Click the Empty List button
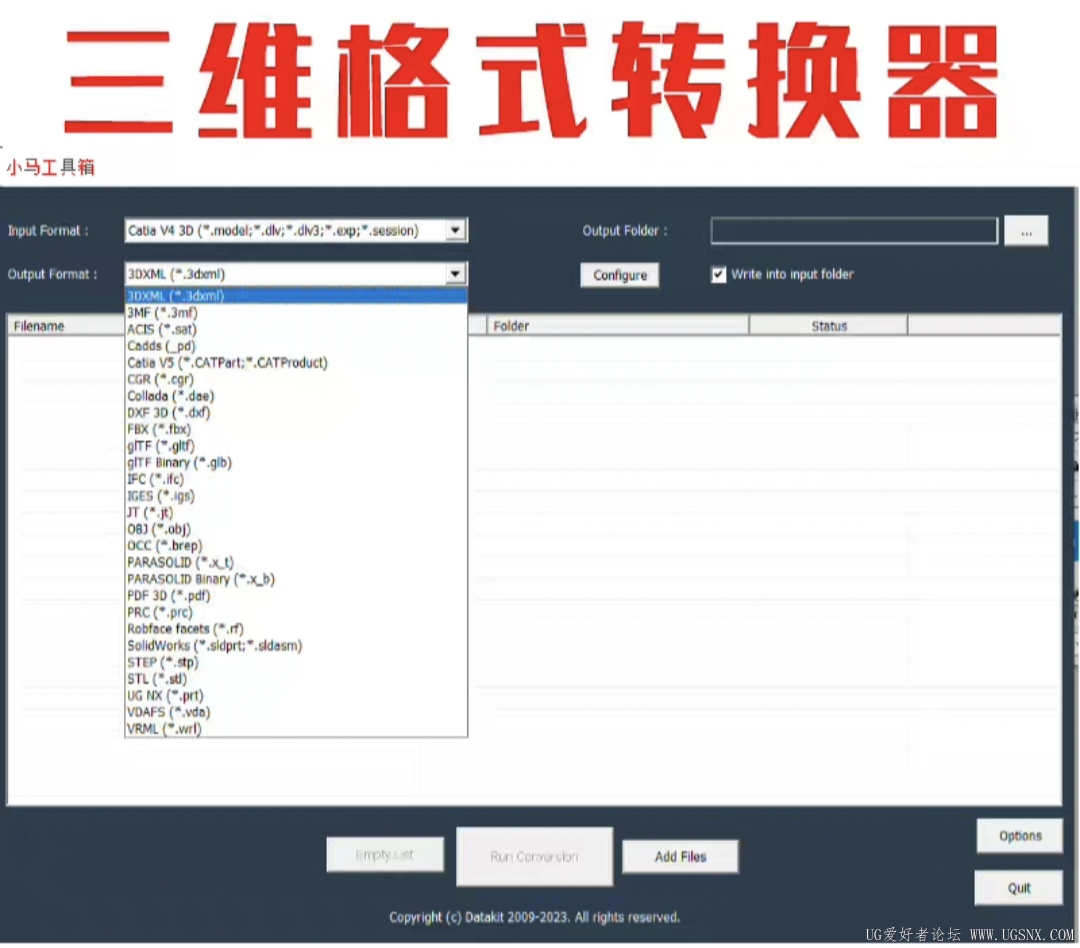This screenshot has height=948, width=1080. click(385, 855)
